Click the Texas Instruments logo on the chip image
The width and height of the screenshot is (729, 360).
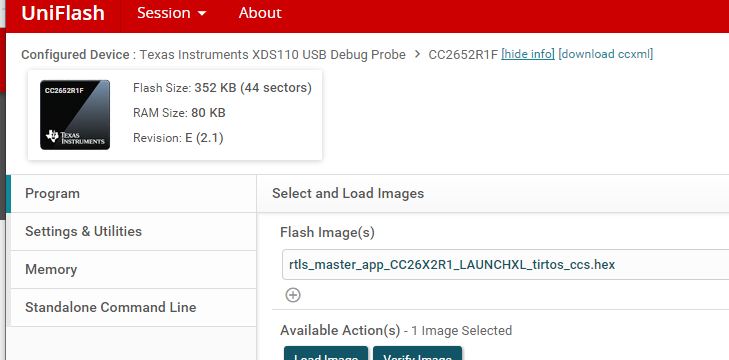tap(75, 137)
